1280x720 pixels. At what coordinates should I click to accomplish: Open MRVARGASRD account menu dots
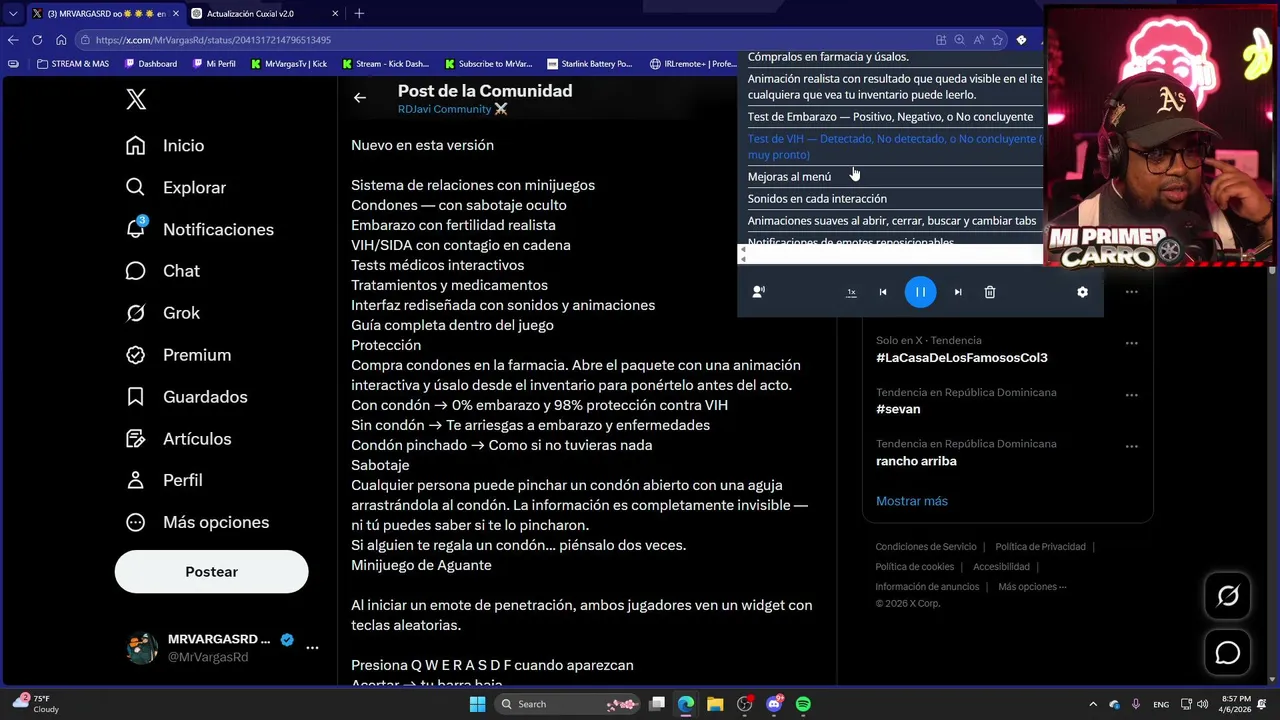tap(312, 648)
